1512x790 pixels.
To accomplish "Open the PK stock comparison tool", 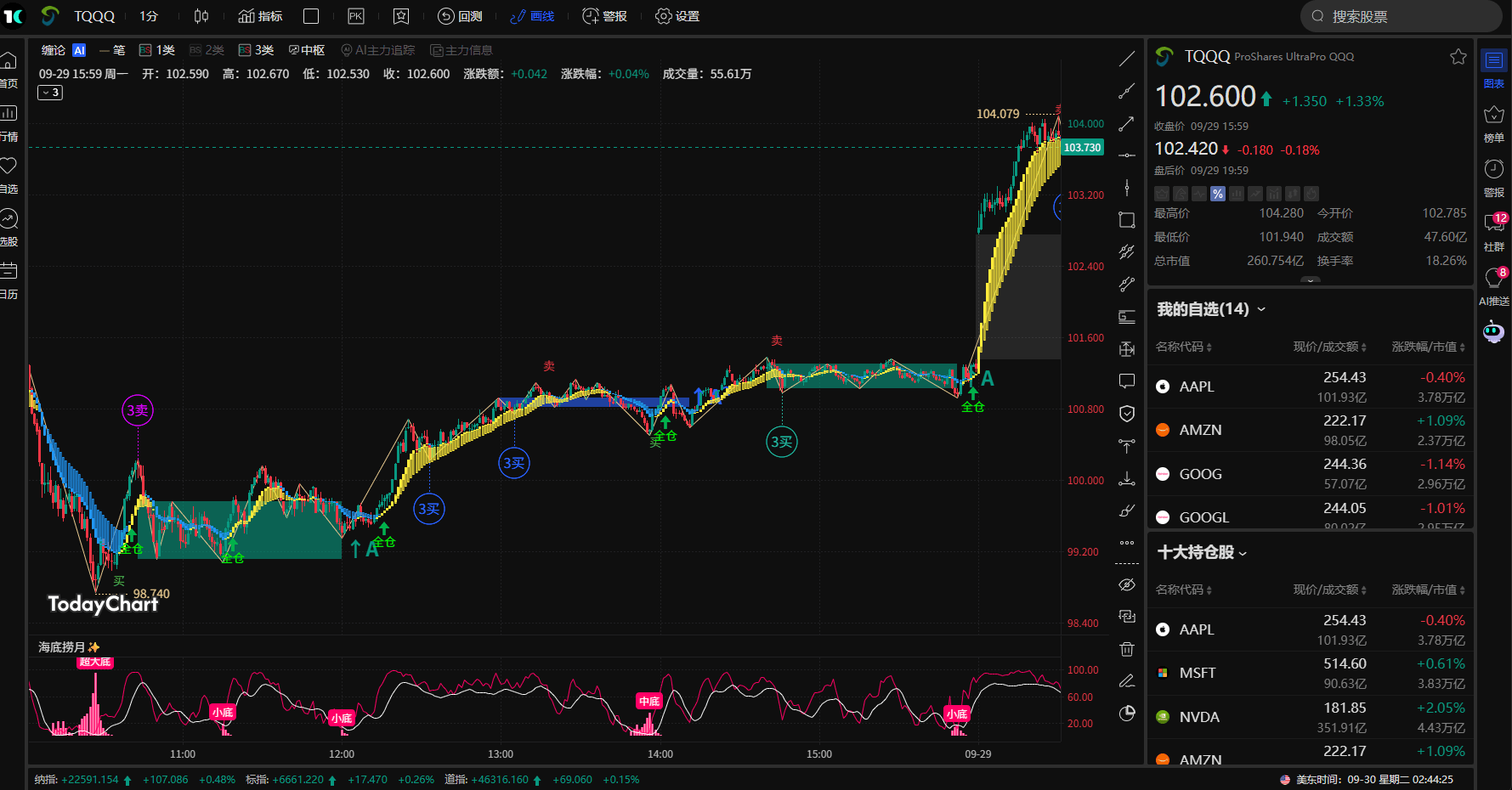I will [355, 16].
